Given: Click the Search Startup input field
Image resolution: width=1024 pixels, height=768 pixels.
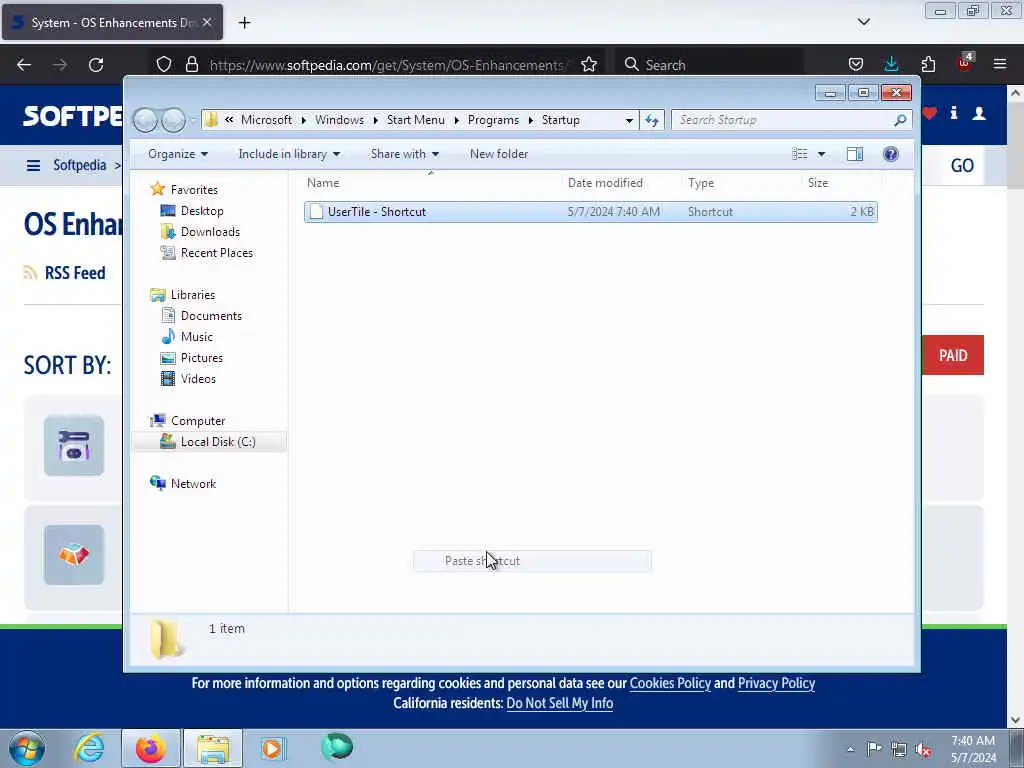Looking at the screenshot, I should pyautogui.click(x=784, y=120).
